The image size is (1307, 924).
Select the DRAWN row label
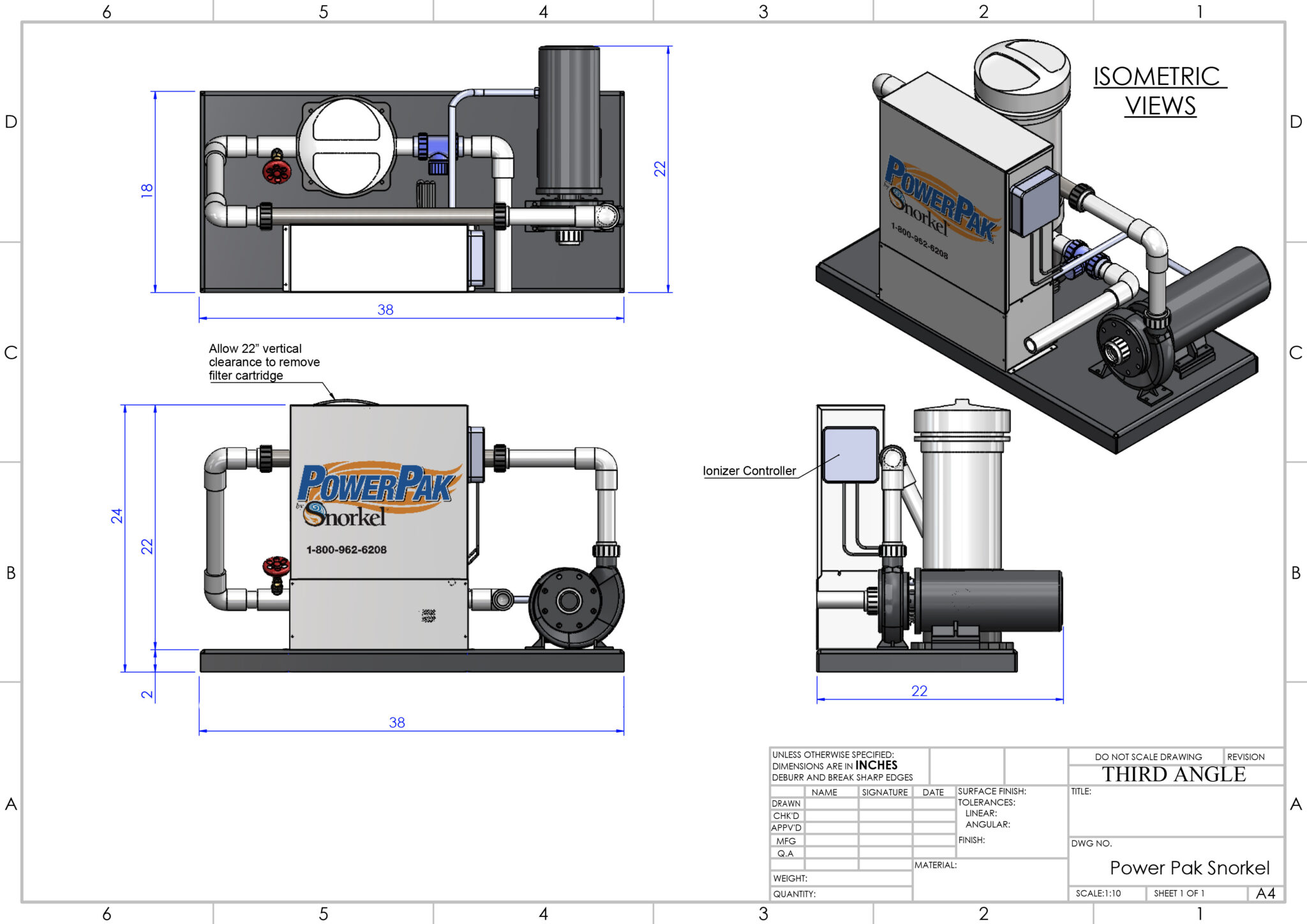click(786, 803)
